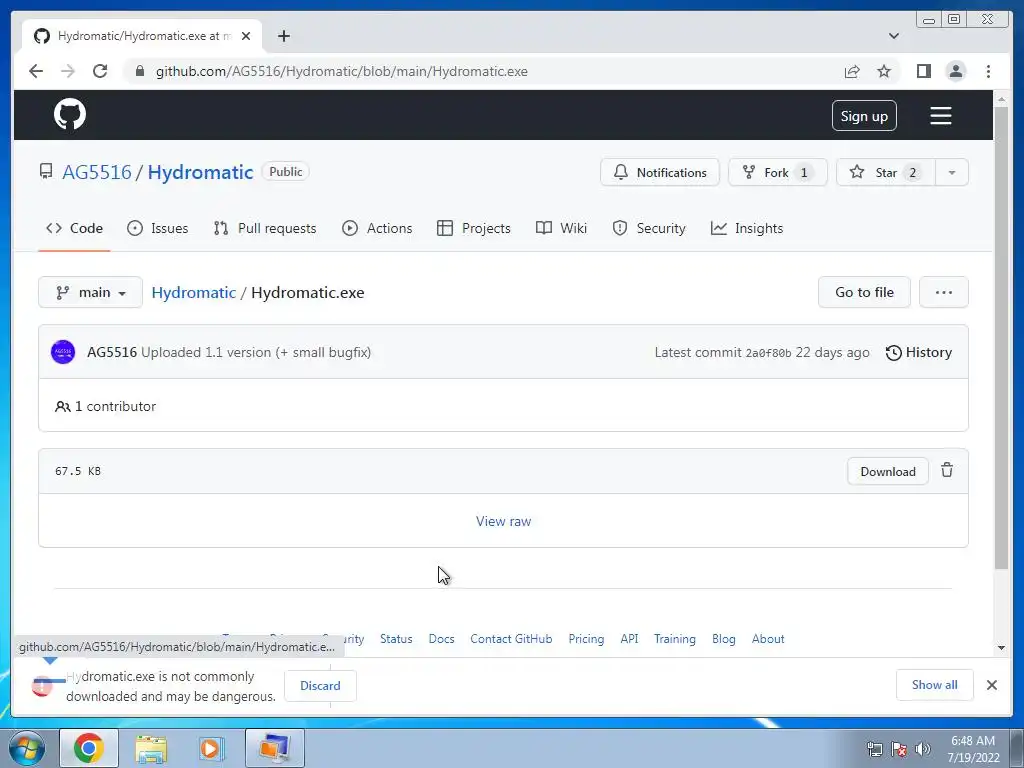Viewport: 1024px width, 768px height.
Task: Click the share page icon in address bar
Action: click(x=852, y=71)
